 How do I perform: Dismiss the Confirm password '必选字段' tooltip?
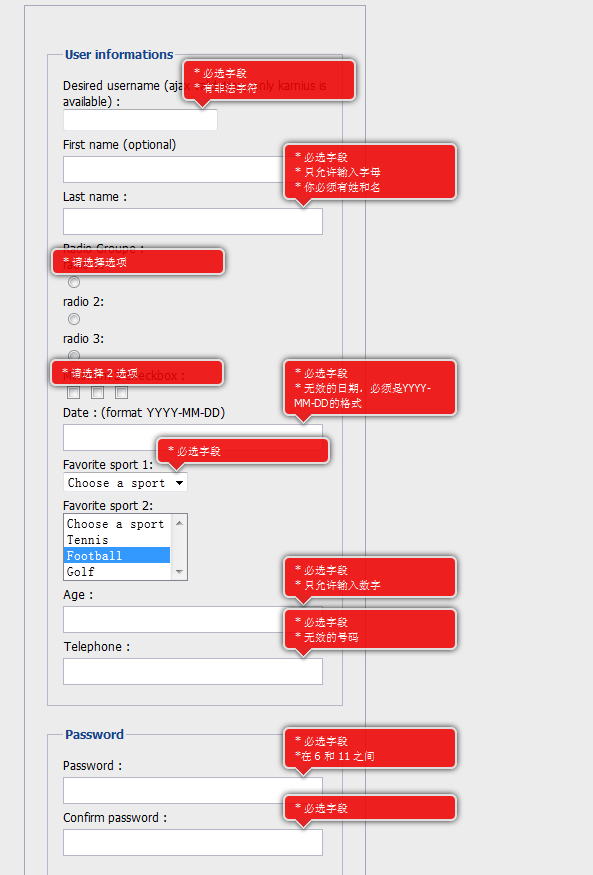[x=370, y=808]
